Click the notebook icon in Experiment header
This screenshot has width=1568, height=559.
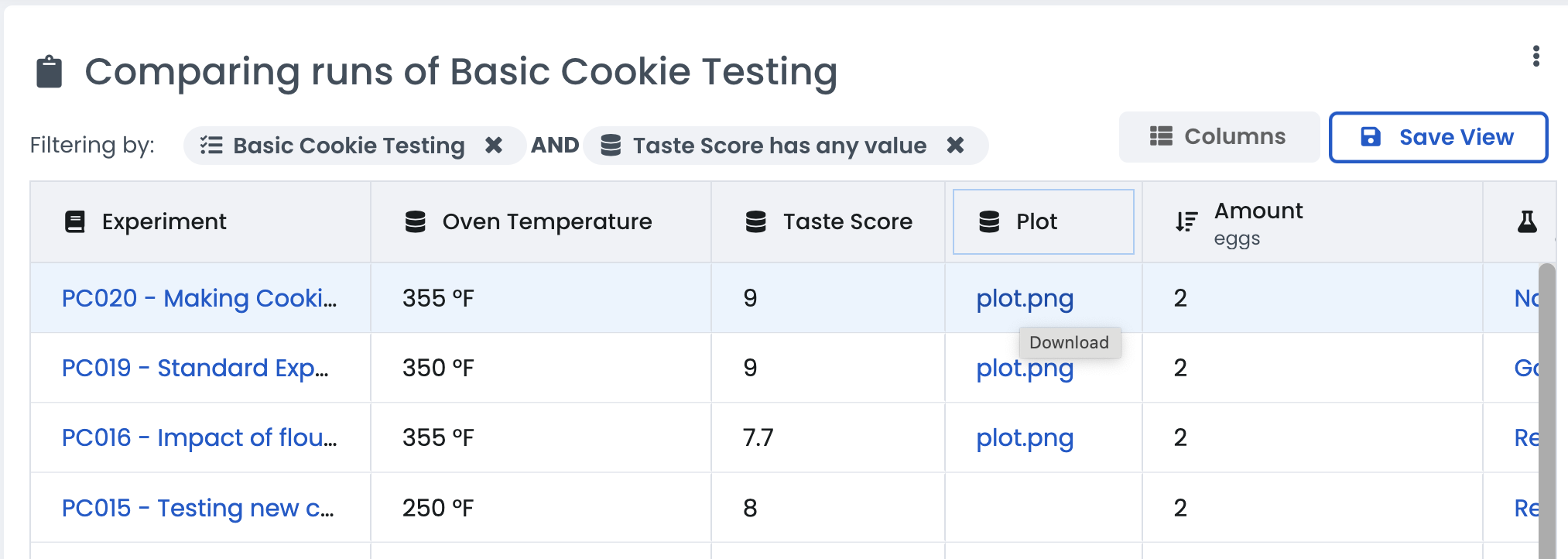coord(75,221)
